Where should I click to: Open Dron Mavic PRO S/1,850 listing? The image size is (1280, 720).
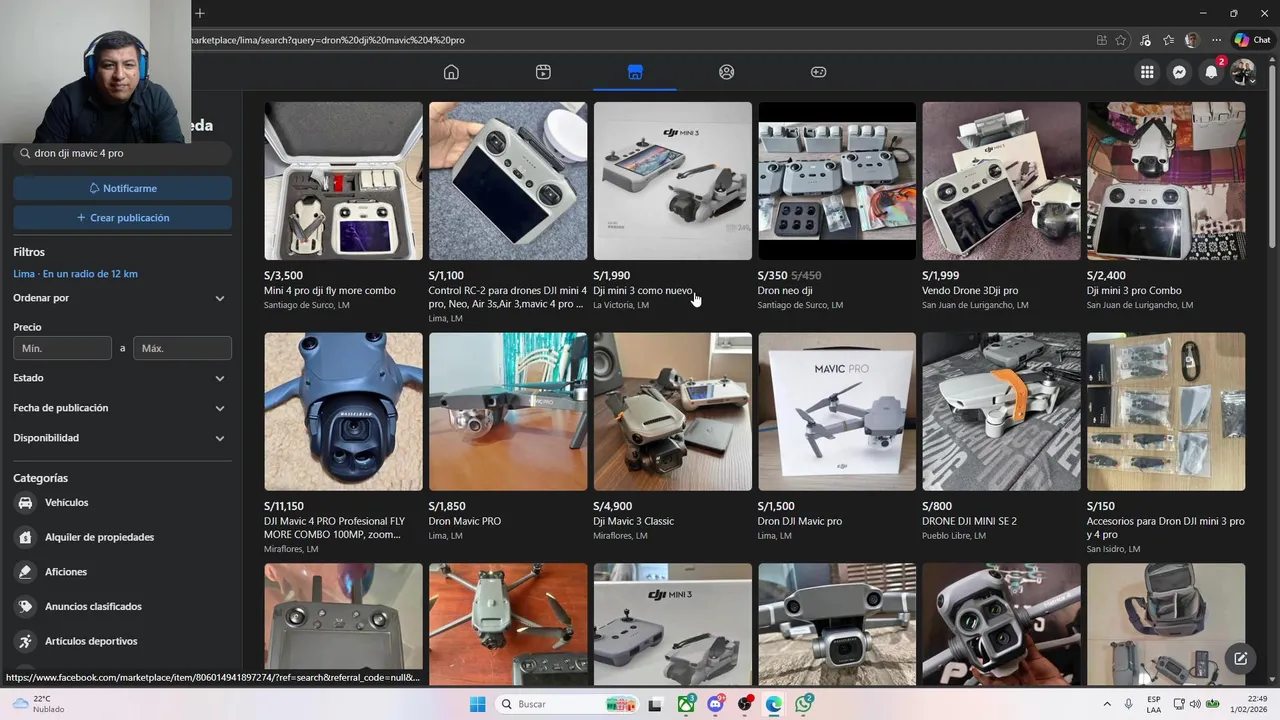tap(508, 411)
